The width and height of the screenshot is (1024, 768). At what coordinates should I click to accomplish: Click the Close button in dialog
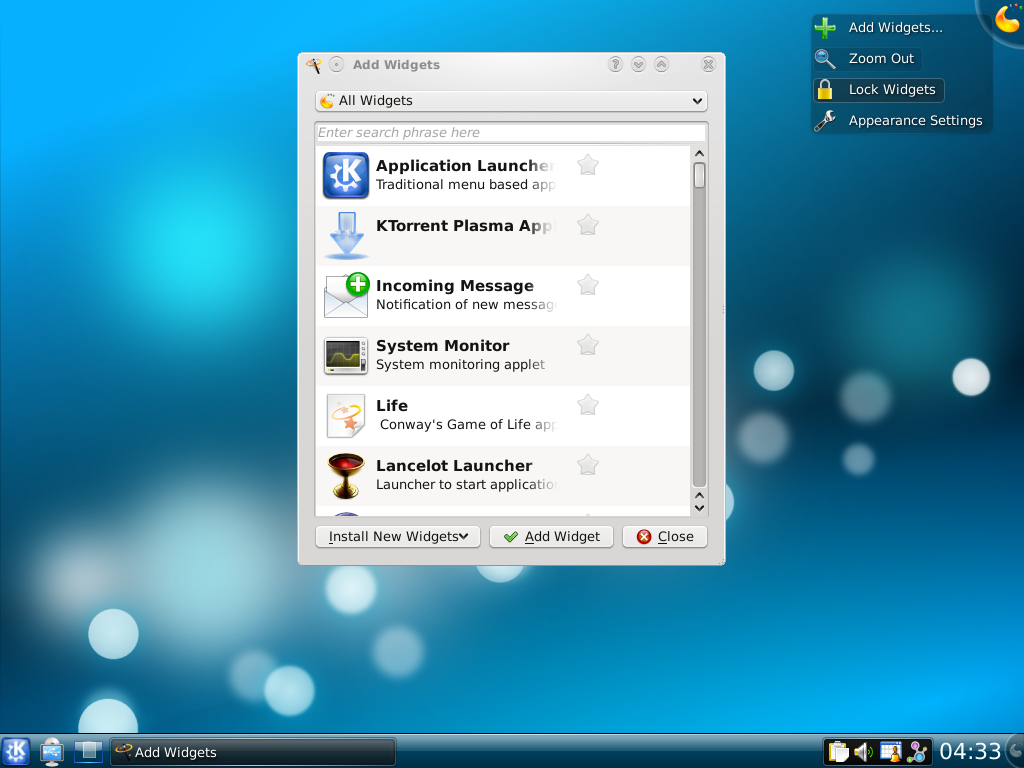click(x=665, y=537)
